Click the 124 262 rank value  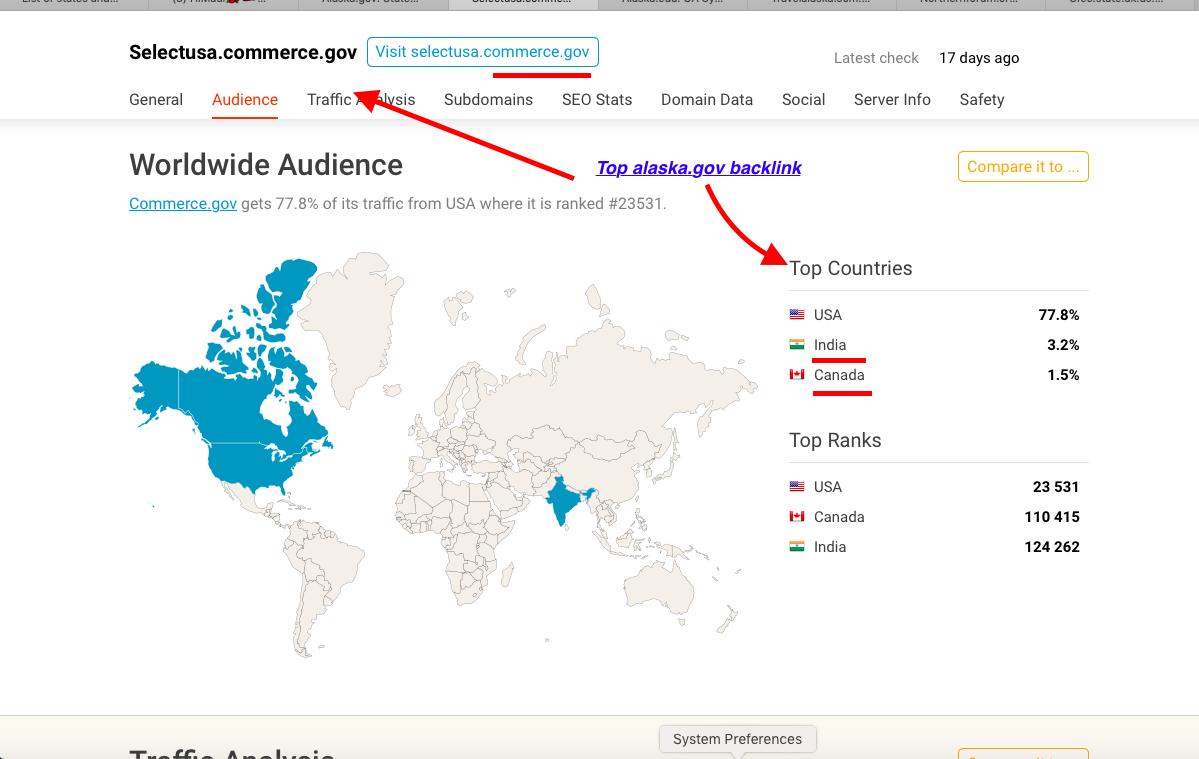point(1052,547)
